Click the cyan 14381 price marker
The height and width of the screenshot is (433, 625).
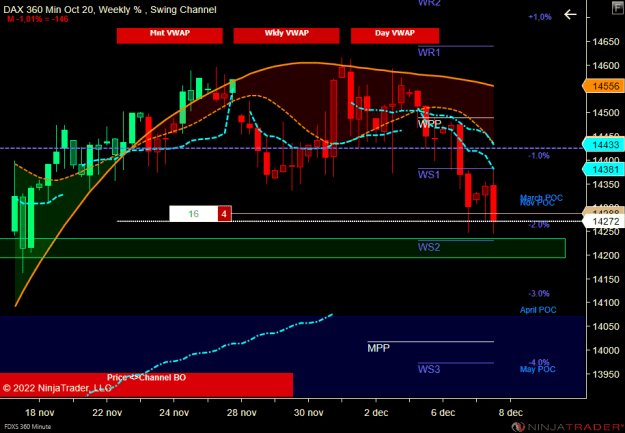tap(603, 169)
